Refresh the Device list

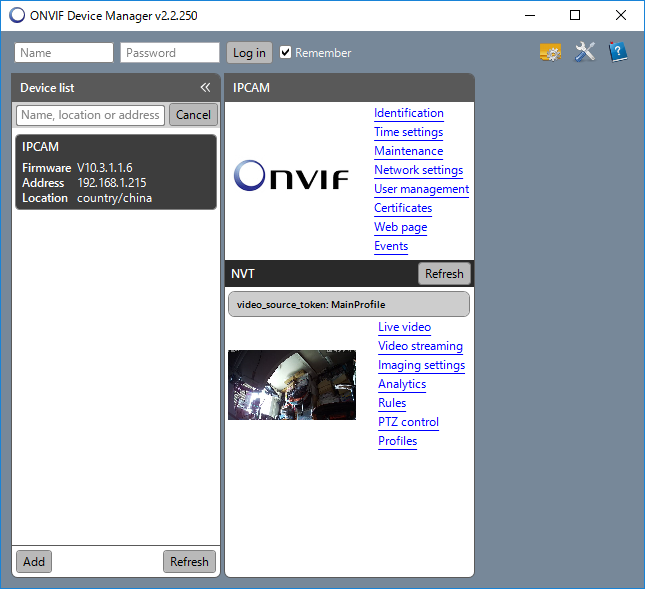[189, 561]
